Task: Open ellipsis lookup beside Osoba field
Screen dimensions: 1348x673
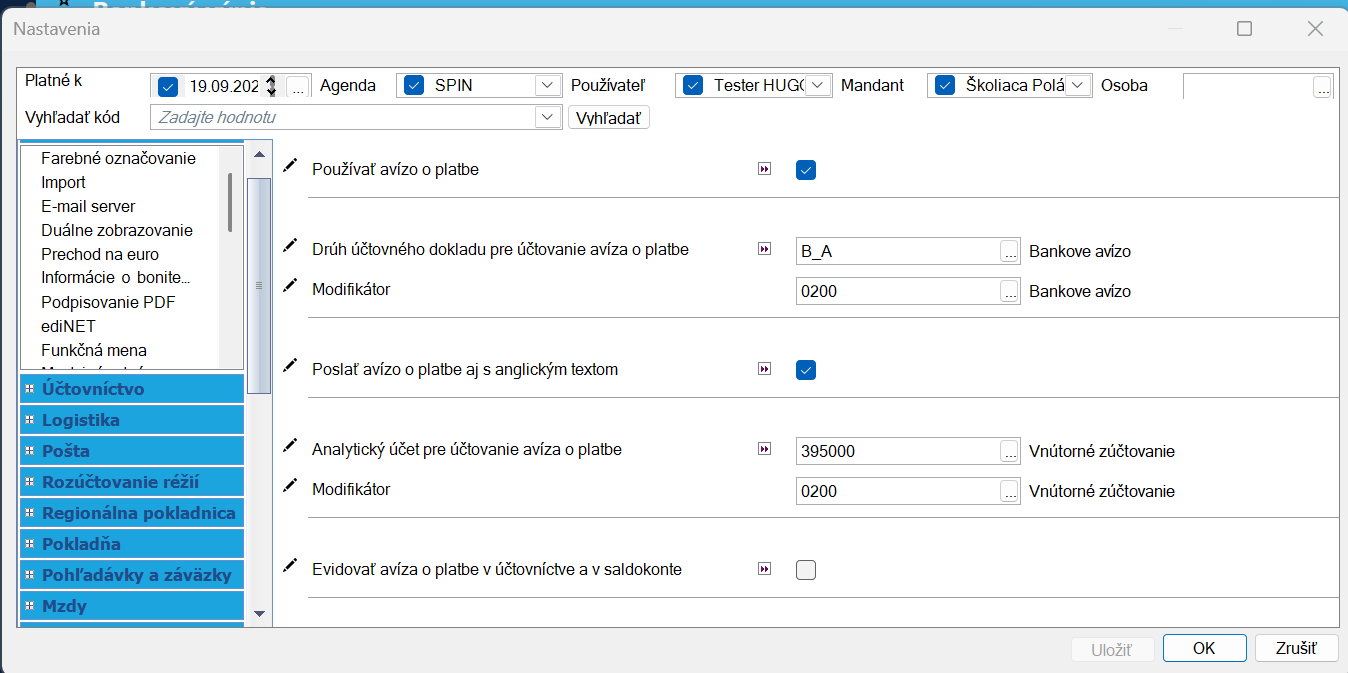Action: tap(1322, 87)
